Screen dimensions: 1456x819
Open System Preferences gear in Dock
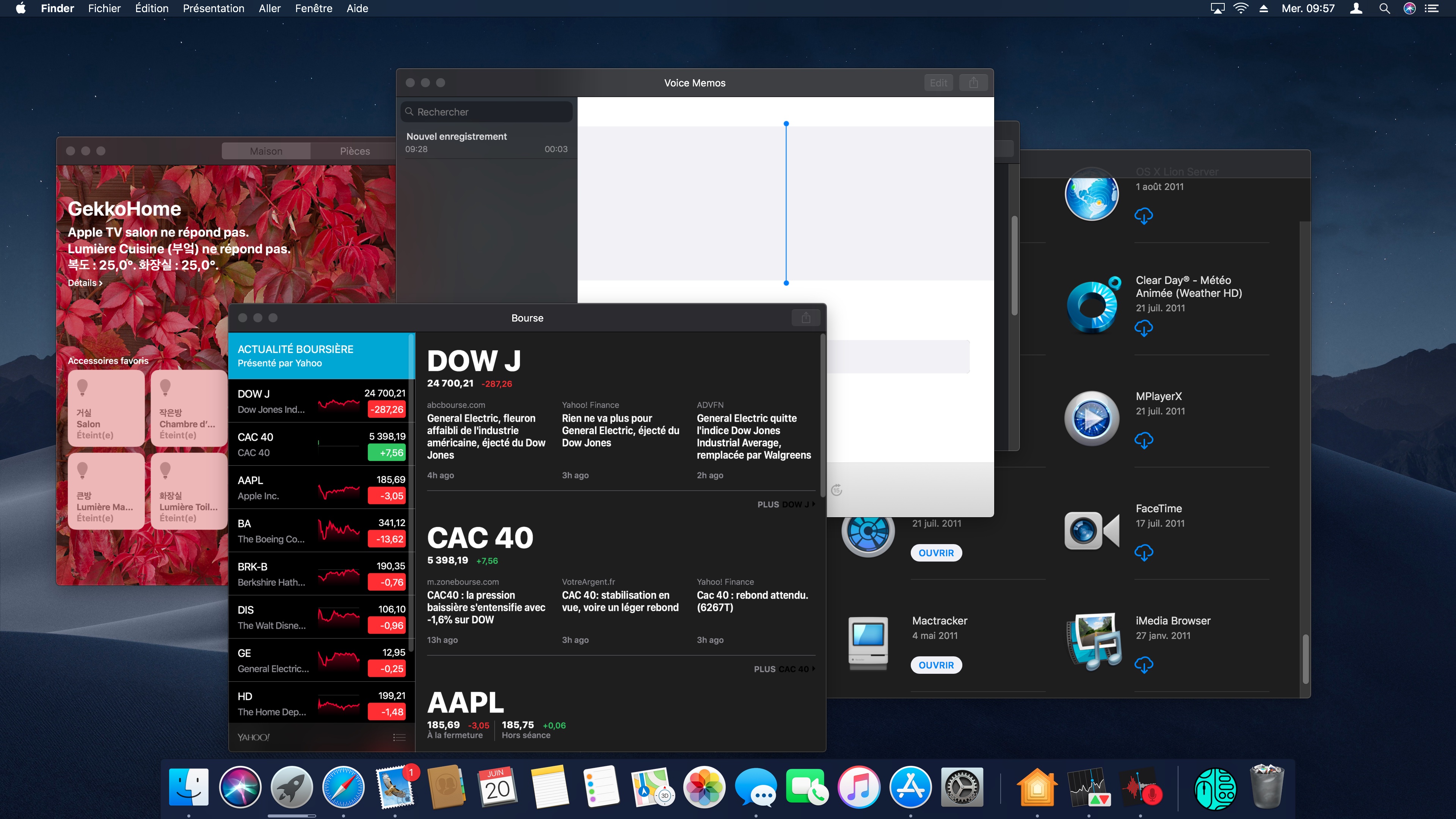tap(962, 787)
